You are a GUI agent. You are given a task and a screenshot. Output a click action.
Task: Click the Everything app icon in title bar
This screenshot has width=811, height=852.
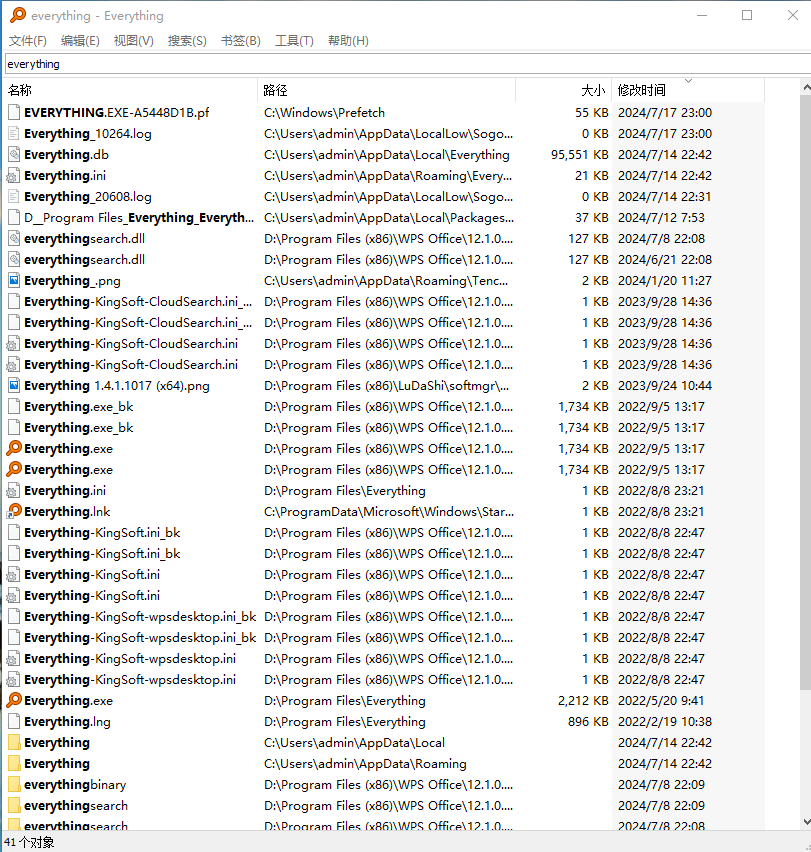(x=17, y=15)
